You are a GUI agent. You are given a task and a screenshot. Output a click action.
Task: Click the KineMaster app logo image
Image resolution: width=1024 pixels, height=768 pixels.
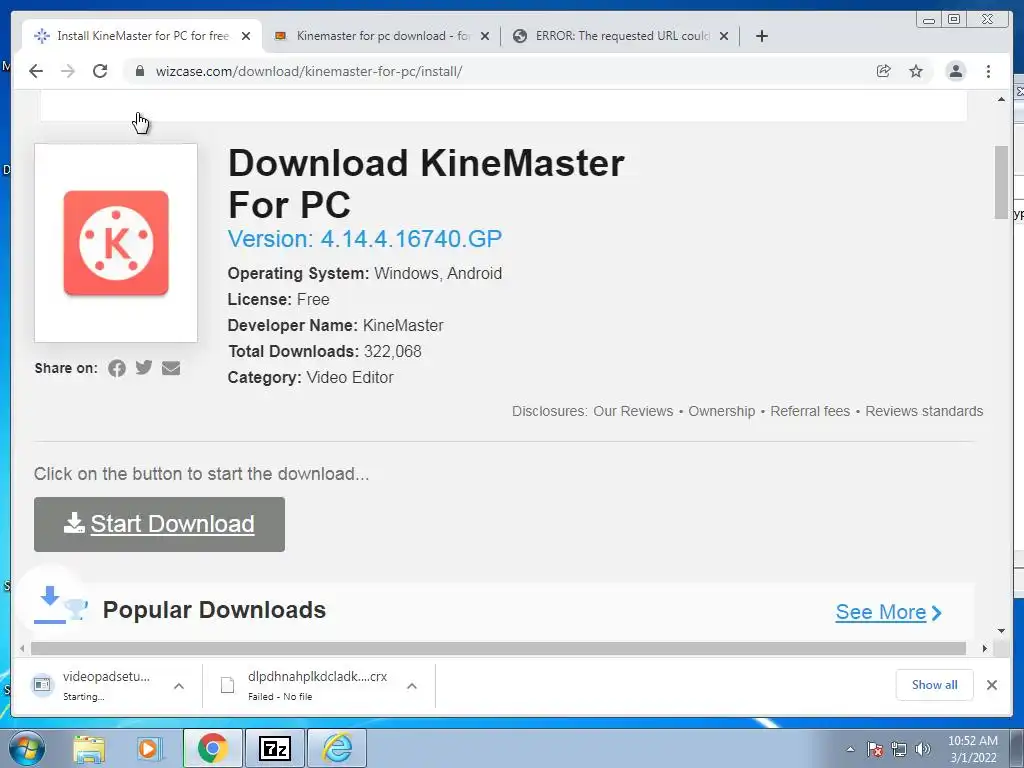point(116,243)
